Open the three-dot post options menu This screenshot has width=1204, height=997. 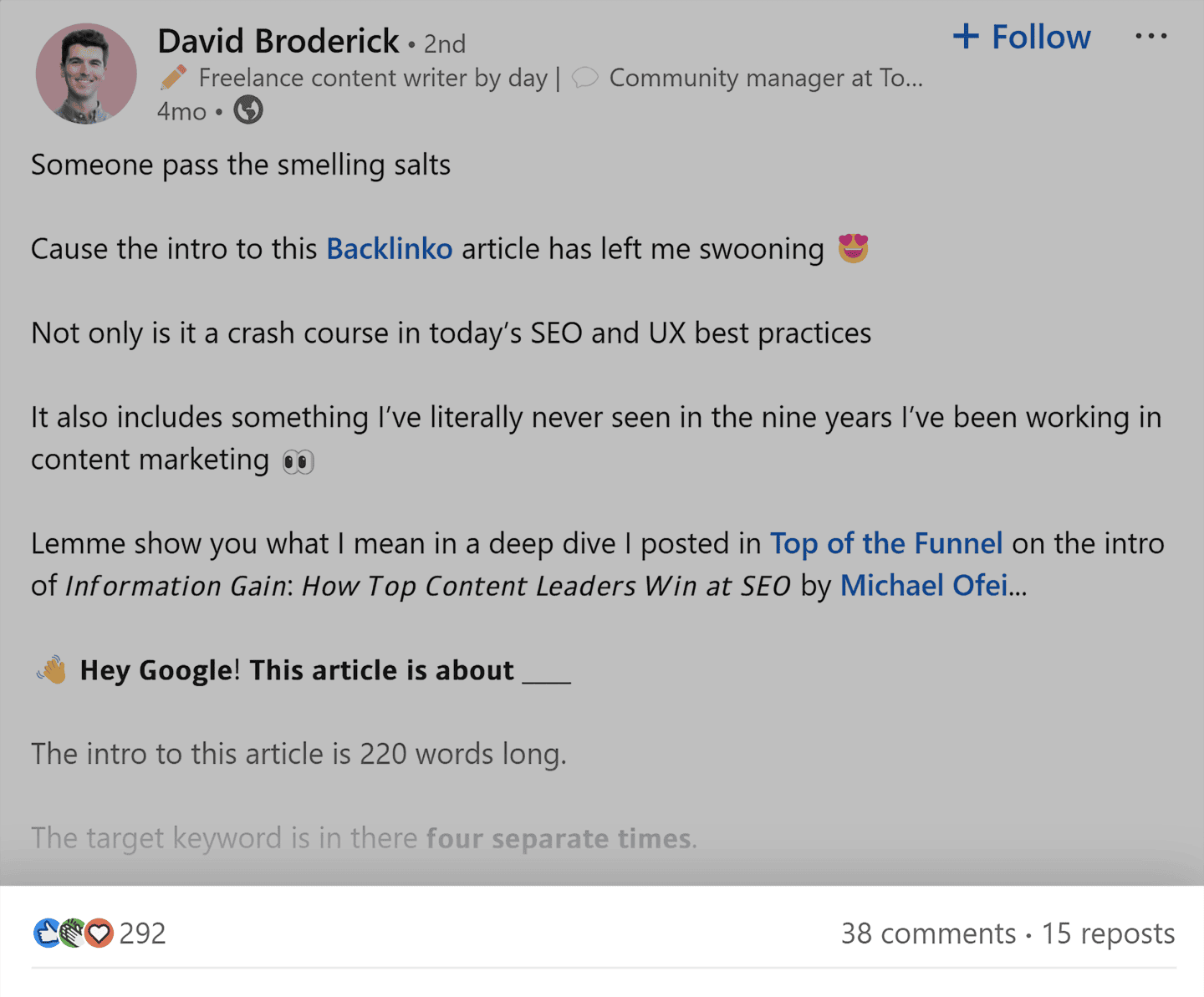1150,37
